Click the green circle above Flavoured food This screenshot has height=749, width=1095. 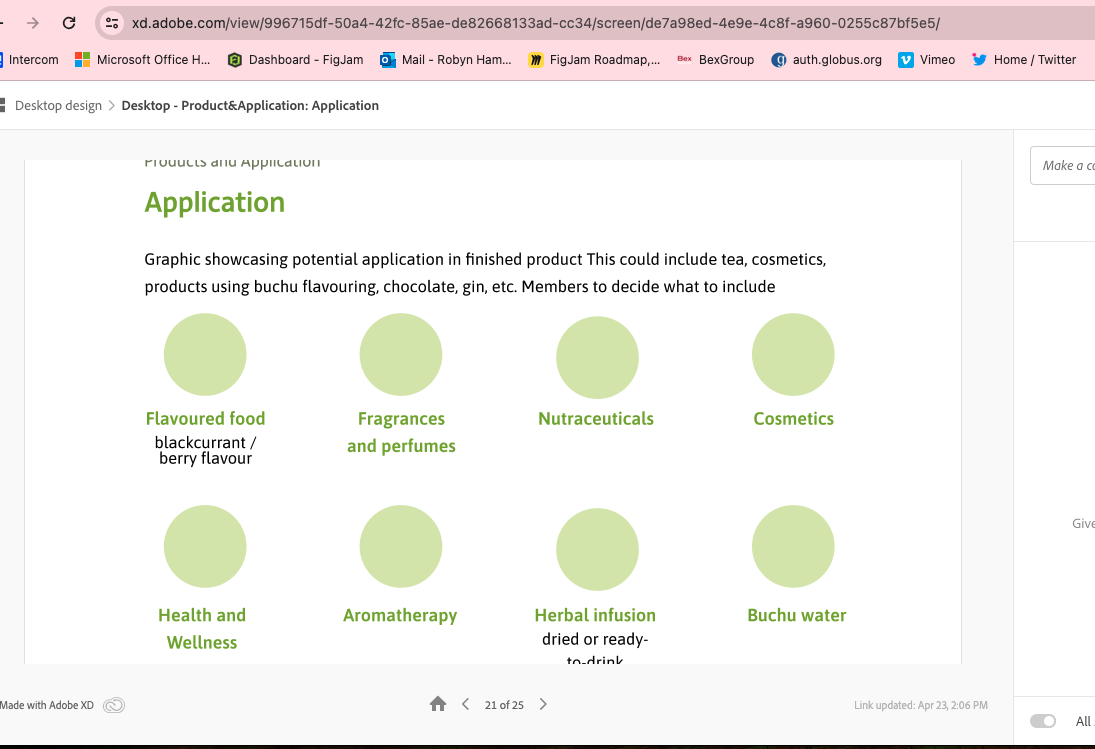tap(205, 355)
